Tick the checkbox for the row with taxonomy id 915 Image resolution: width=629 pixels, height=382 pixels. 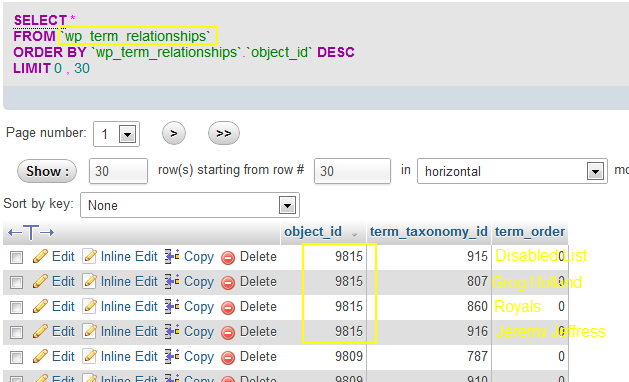click(16, 257)
